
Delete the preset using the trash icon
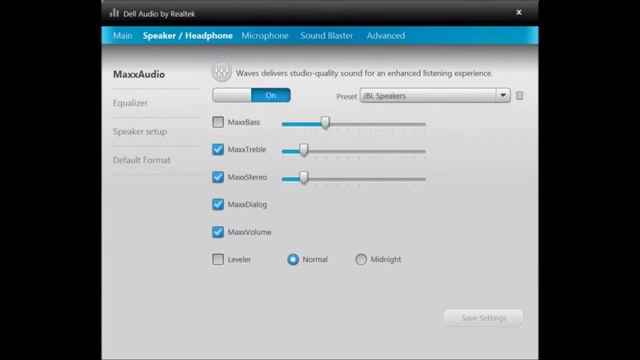(x=519, y=96)
